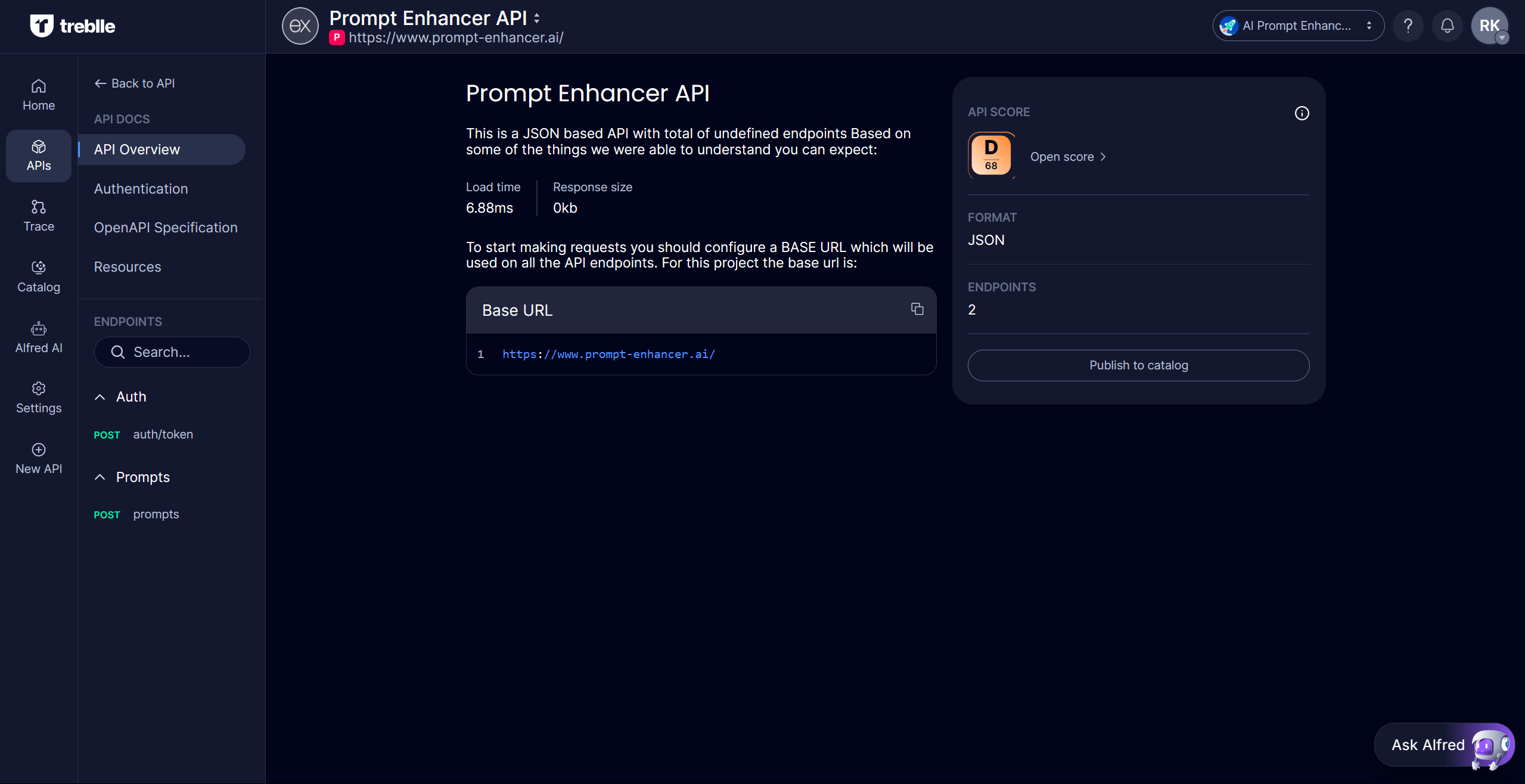
Task: Open the Trace section
Action: tap(39, 216)
